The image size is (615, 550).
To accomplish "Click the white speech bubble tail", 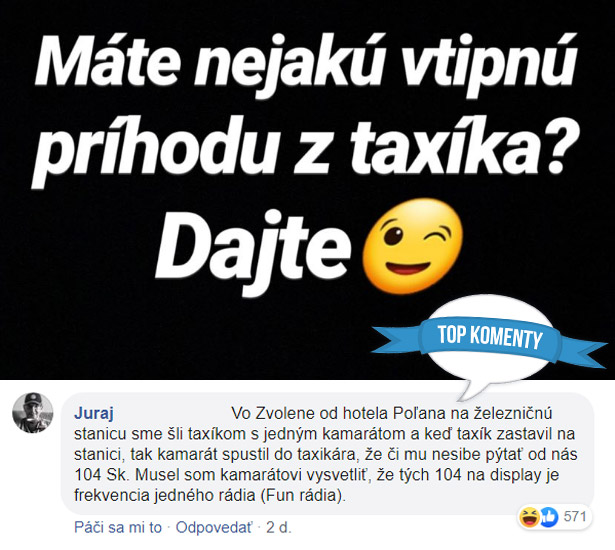I will coord(473,388).
